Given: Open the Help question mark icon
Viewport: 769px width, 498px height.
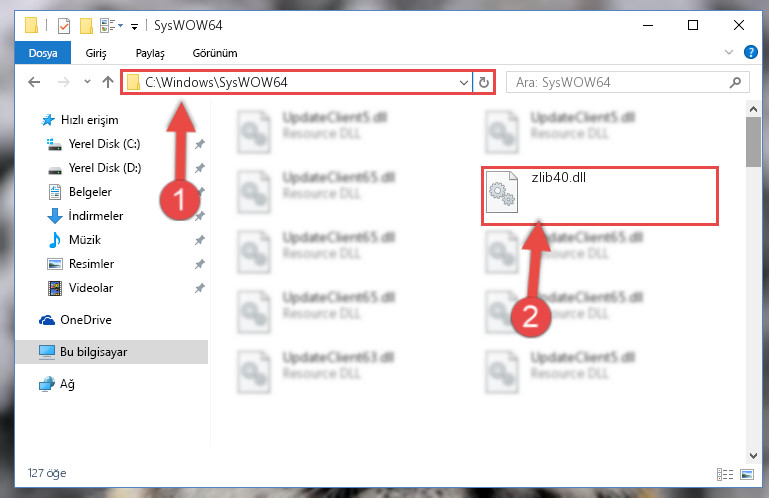Looking at the screenshot, I should (750, 52).
